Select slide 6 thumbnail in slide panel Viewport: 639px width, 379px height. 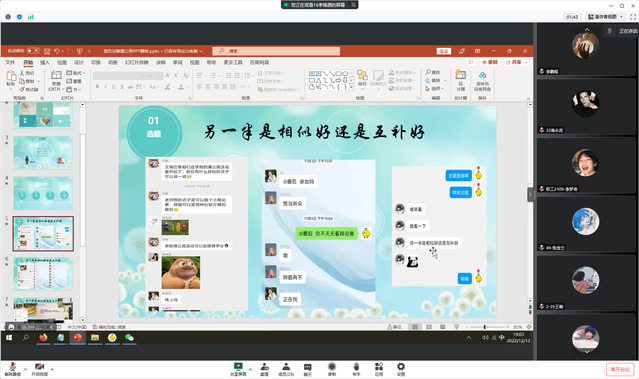(43, 273)
